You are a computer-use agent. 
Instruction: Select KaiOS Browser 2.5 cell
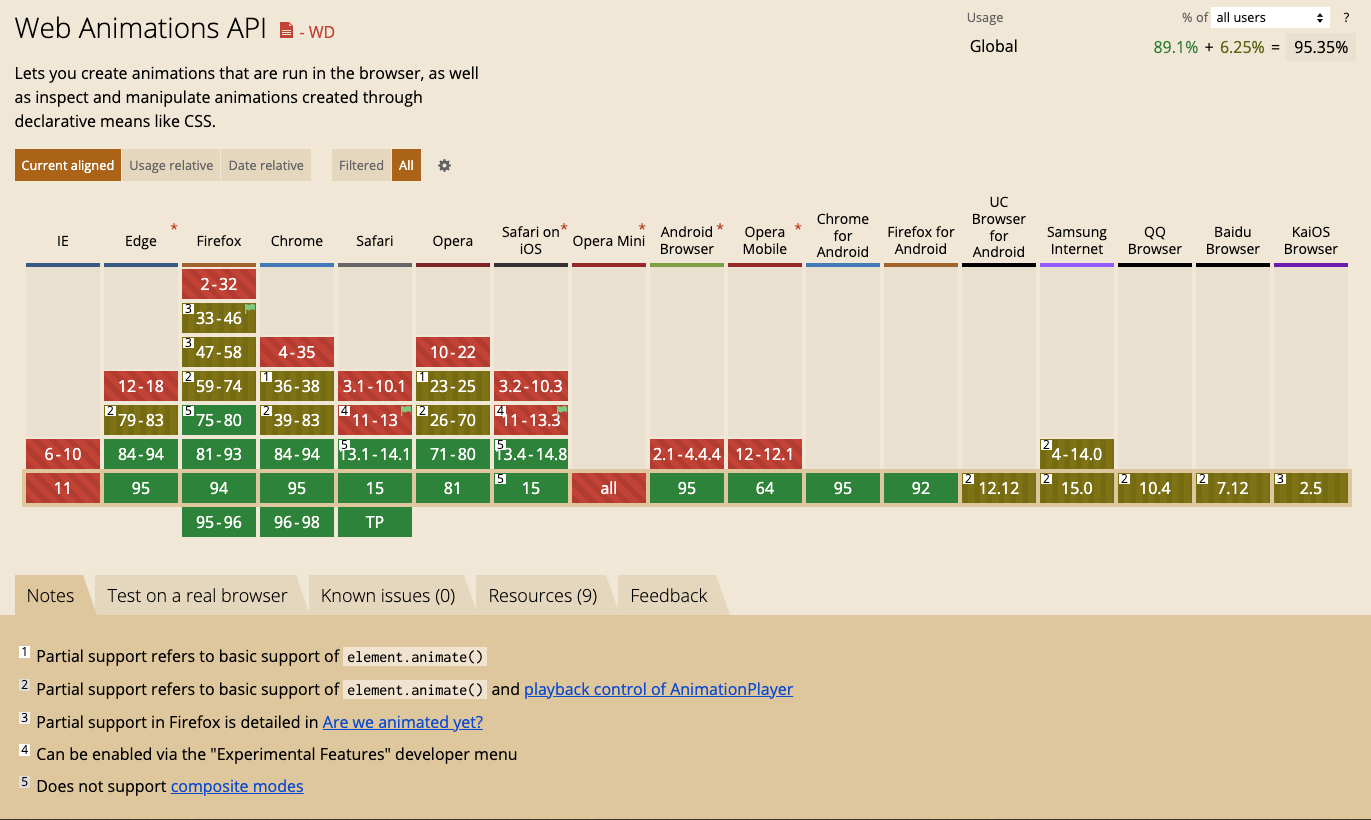1311,488
